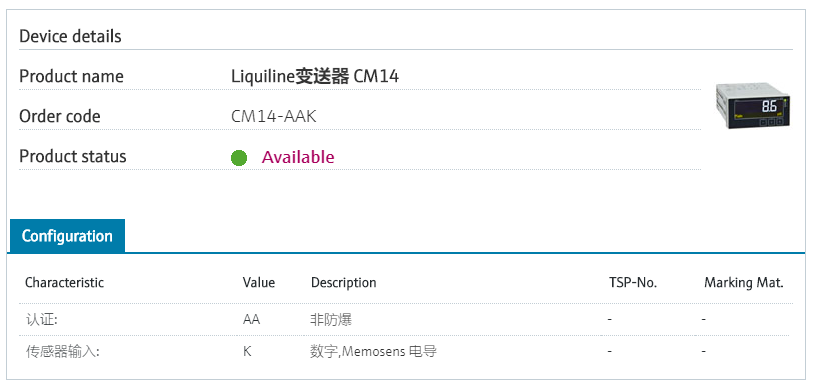Image resolution: width=815 pixels, height=384 pixels.
Task: Click the Characteristic column header
Action: (x=64, y=283)
